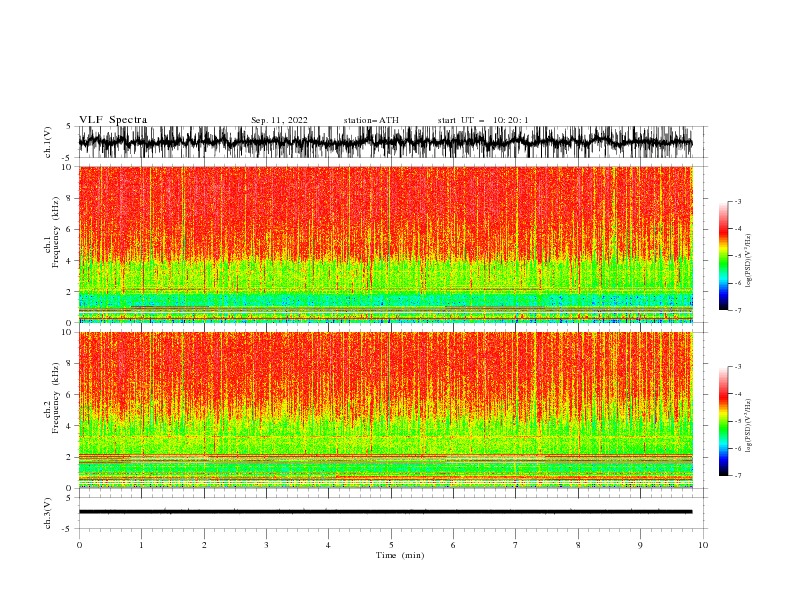Click the time axis tick label "10"

click(703, 545)
